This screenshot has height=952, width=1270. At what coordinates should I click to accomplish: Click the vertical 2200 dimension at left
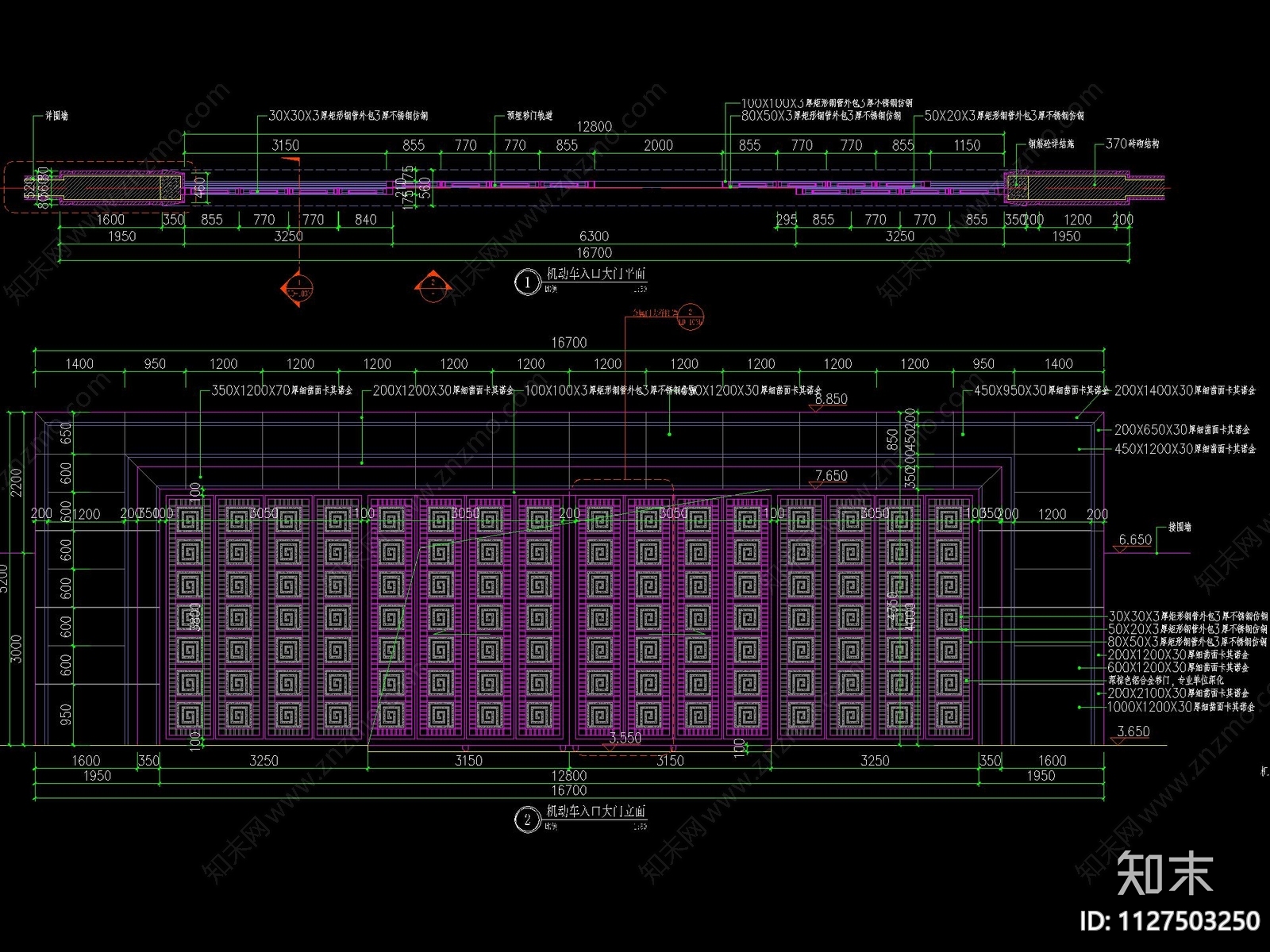pos(16,483)
